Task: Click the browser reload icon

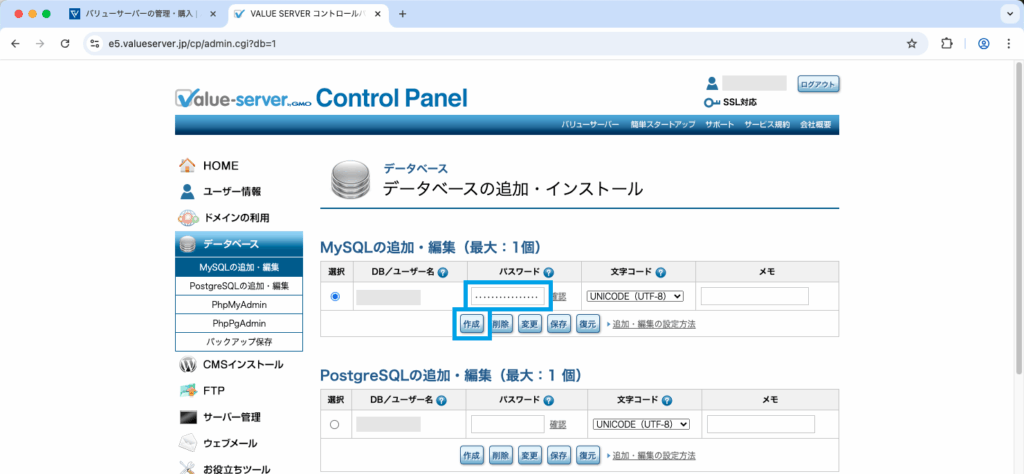Action: tap(65, 44)
